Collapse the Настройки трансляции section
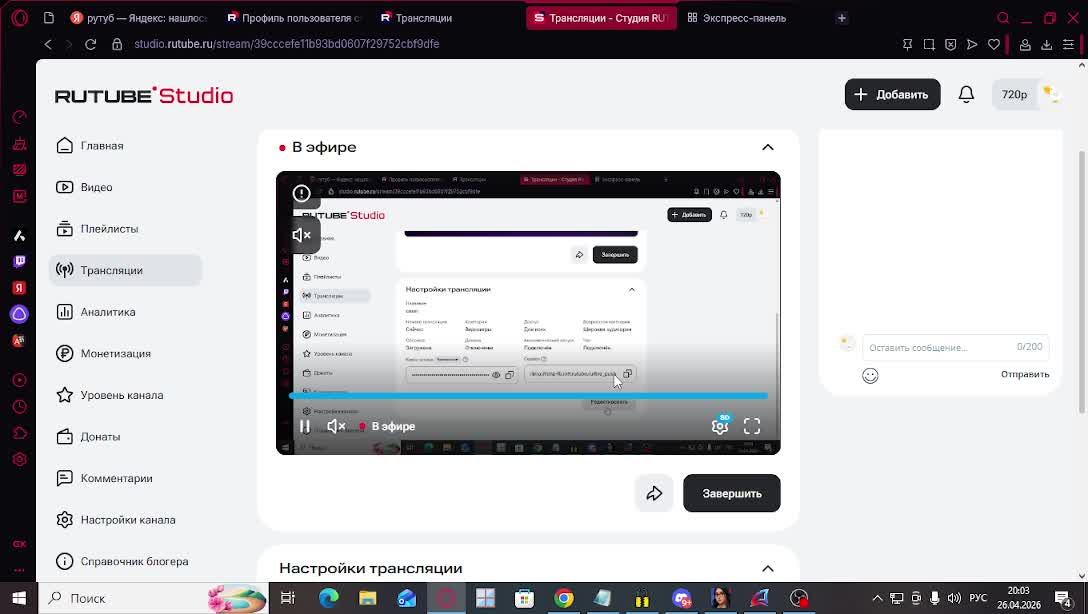This screenshot has height=614, width=1088. pos(767,568)
